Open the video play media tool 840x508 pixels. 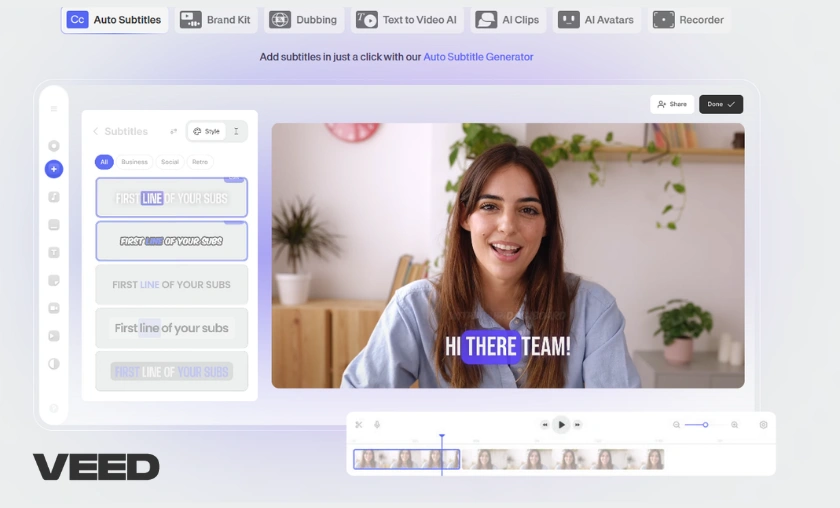point(54,336)
